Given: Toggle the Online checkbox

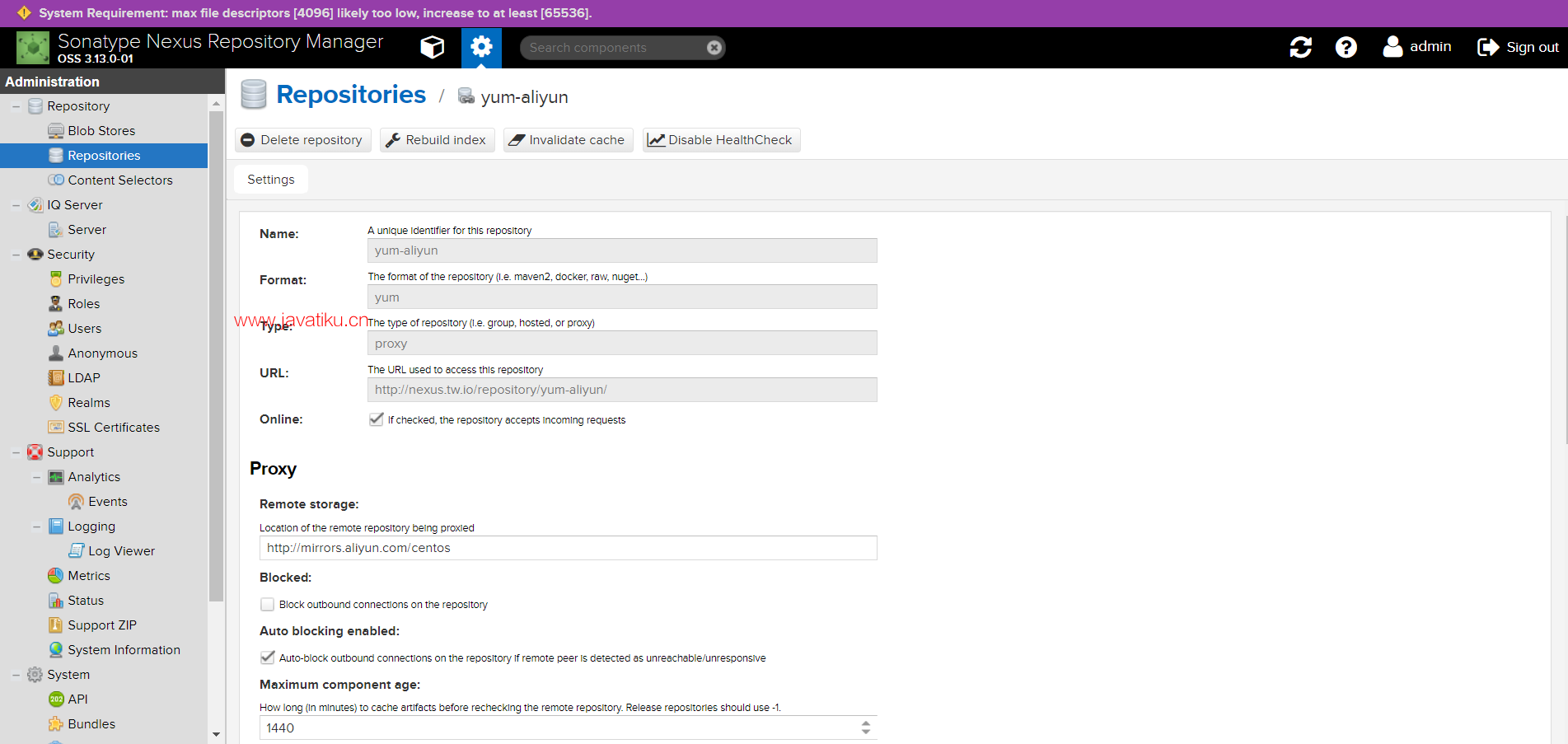Looking at the screenshot, I should [377, 419].
